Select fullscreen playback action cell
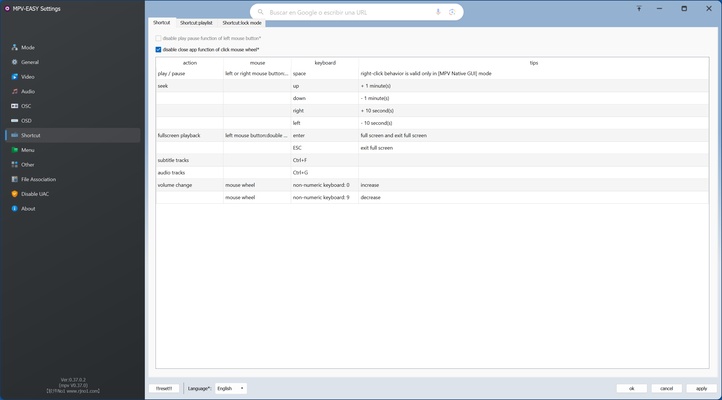The width and height of the screenshot is (722, 400). point(190,136)
